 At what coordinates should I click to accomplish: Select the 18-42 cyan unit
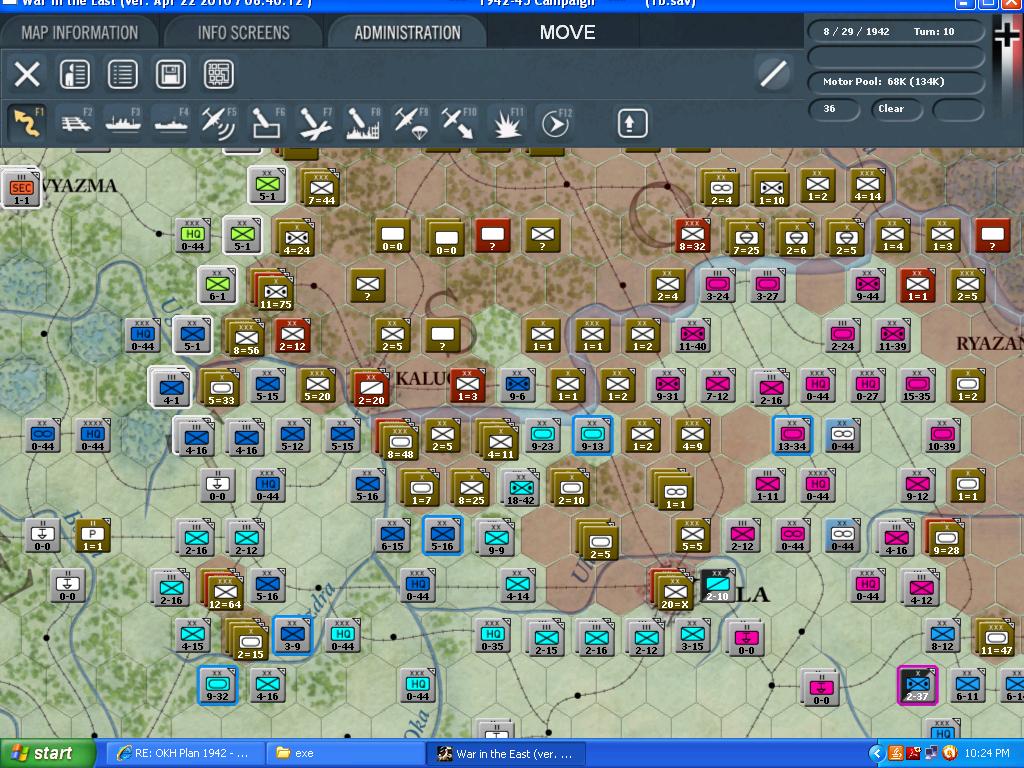click(520, 488)
